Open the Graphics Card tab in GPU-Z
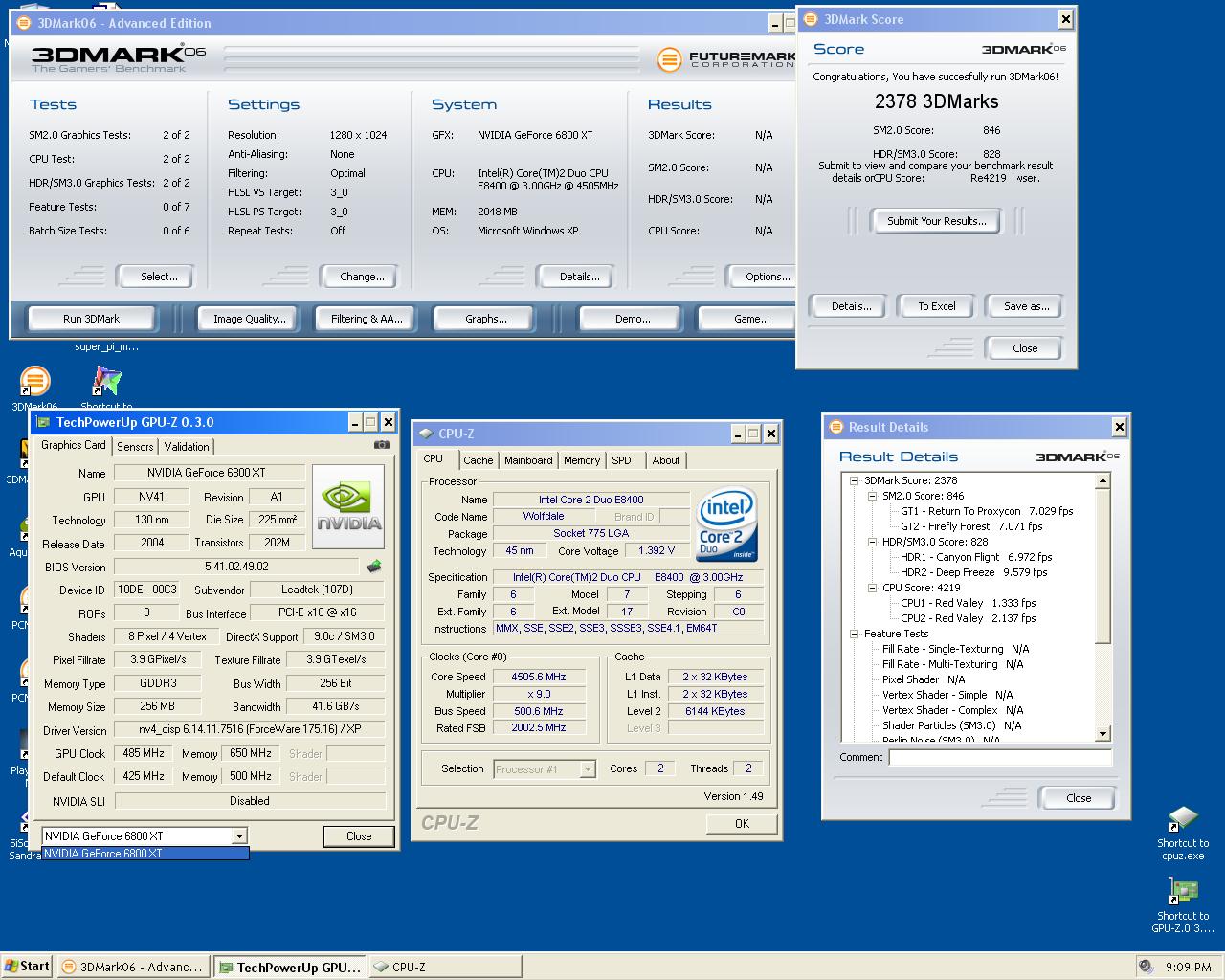 pyautogui.click(x=74, y=445)
